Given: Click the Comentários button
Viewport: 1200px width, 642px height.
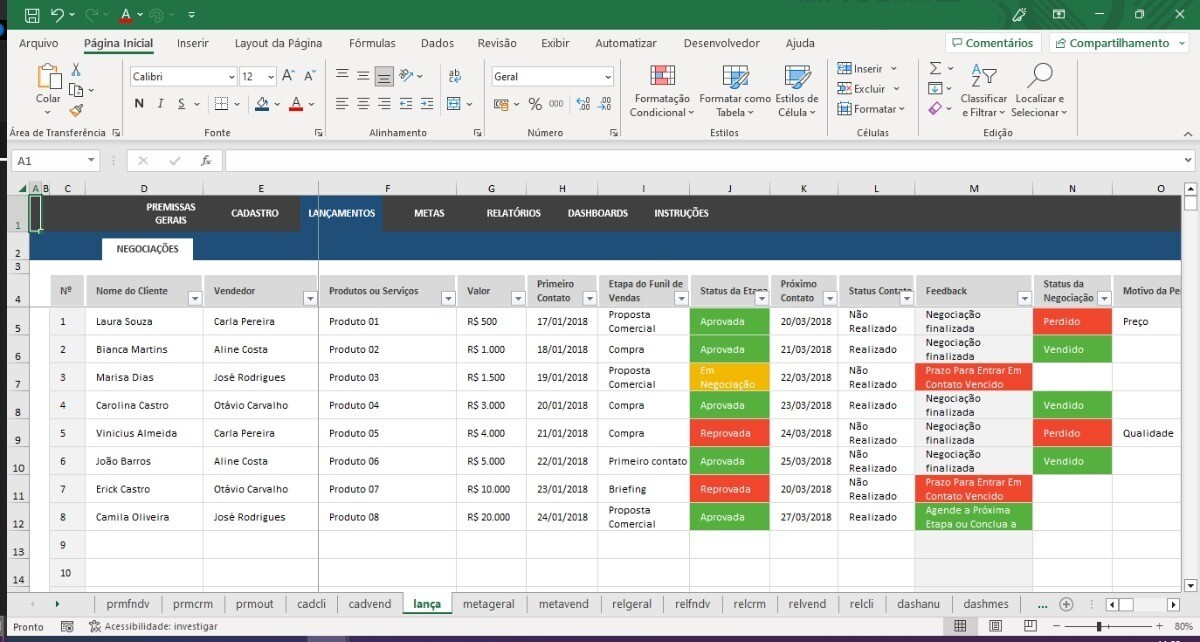Looking at the screenshot, I should pos(992,43).
